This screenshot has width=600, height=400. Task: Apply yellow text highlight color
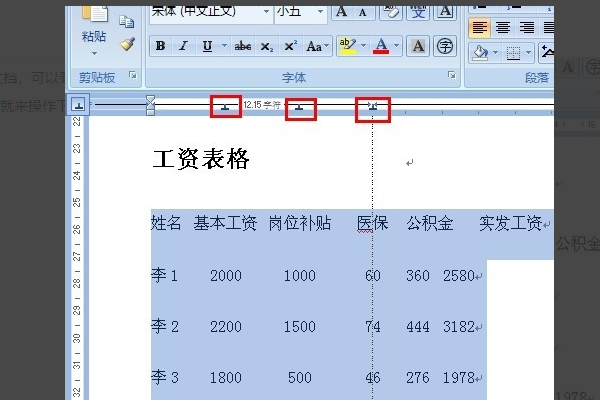[x=347, y=46]
